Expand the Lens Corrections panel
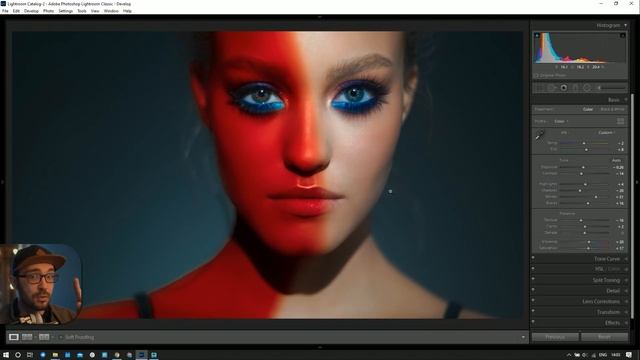 tap(626, 302)
